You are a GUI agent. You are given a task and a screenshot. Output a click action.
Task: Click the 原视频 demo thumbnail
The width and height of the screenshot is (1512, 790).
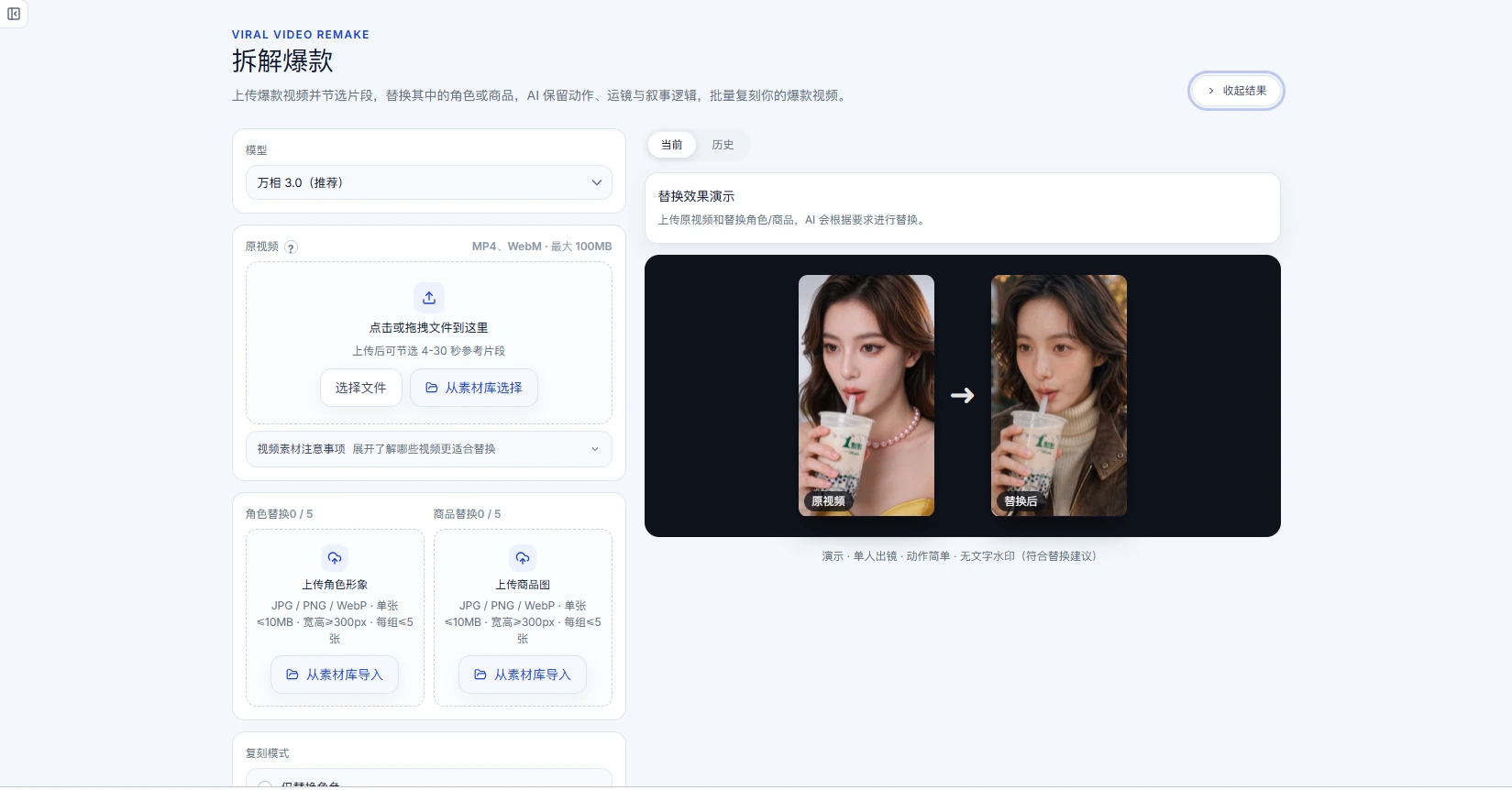tap(866, 395)
